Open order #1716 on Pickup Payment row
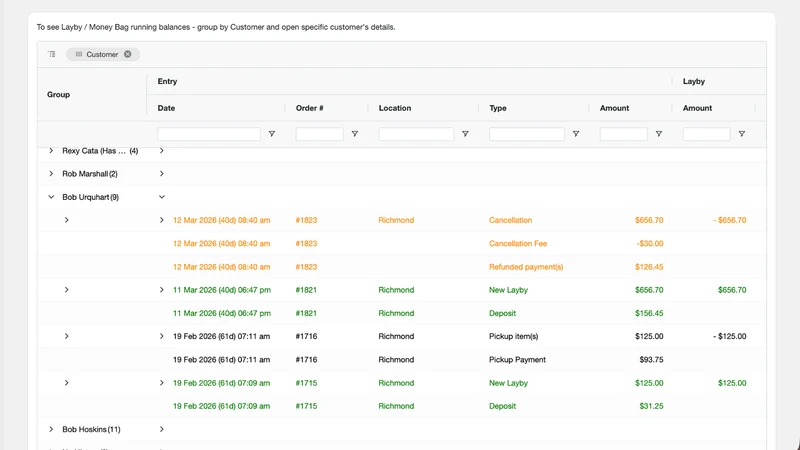Screen dimensions: 800x450 (x=306, y=360)
